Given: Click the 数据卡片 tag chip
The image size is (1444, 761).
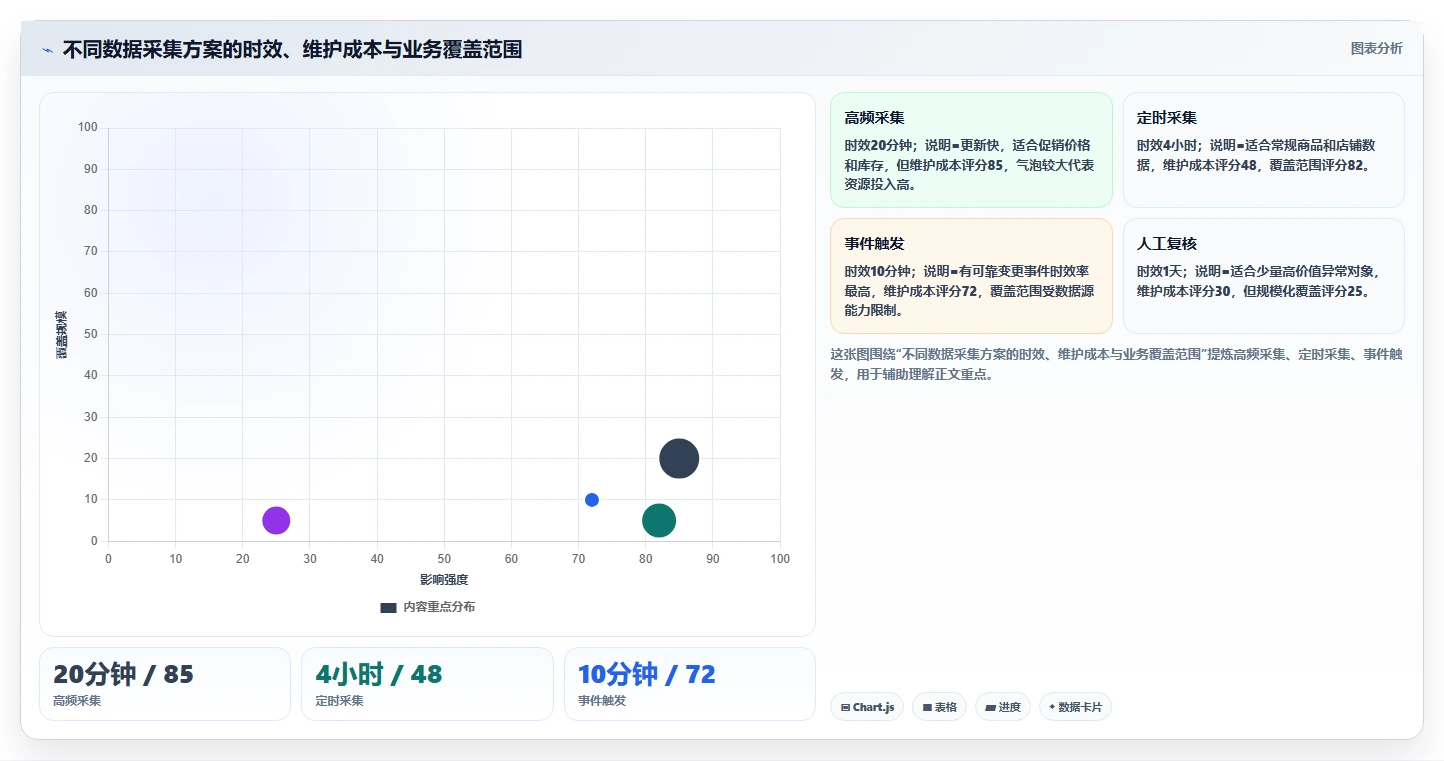Looking at the screenshot, I should pyautogui.click(x=1075, y=707).
